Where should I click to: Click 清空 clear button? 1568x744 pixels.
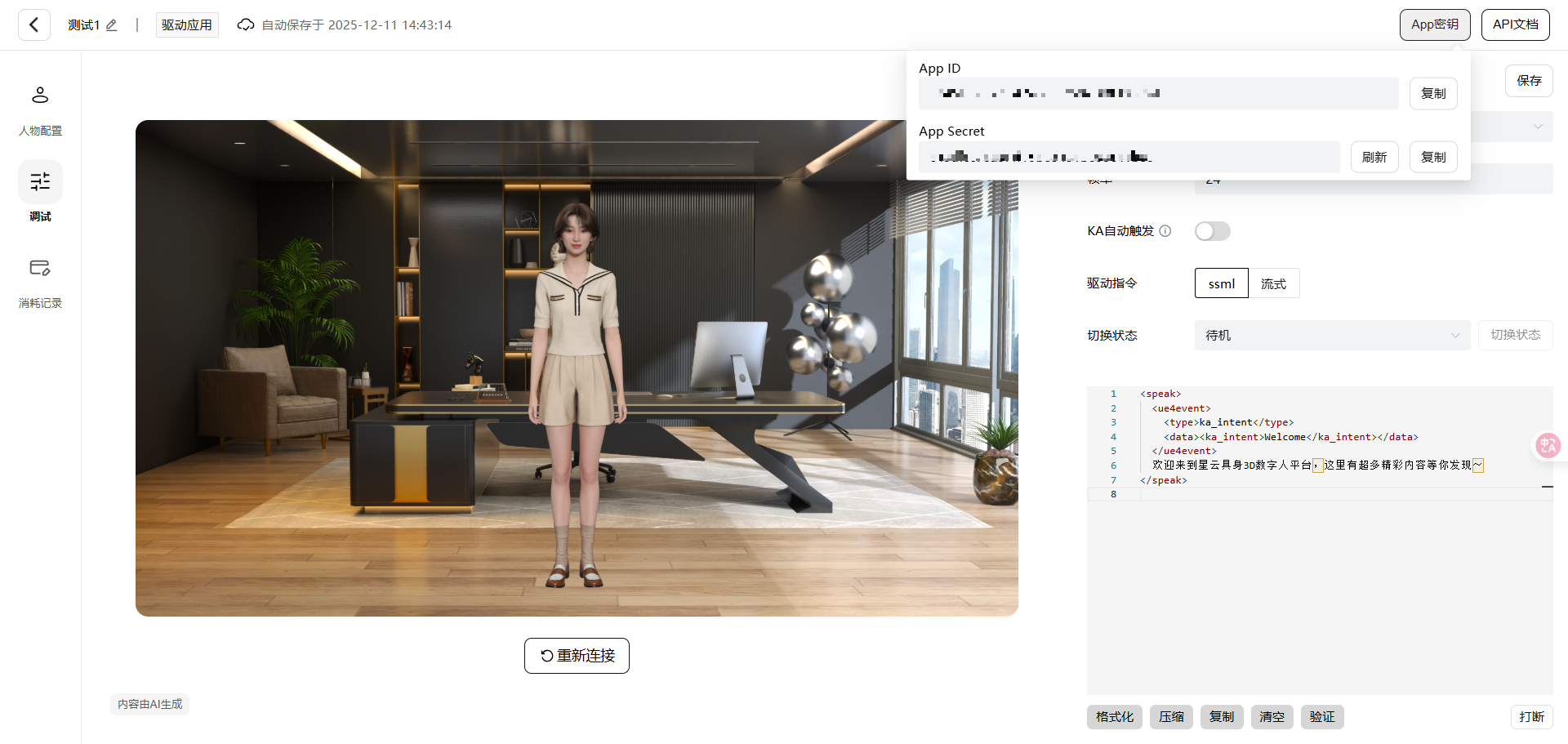1272,717
